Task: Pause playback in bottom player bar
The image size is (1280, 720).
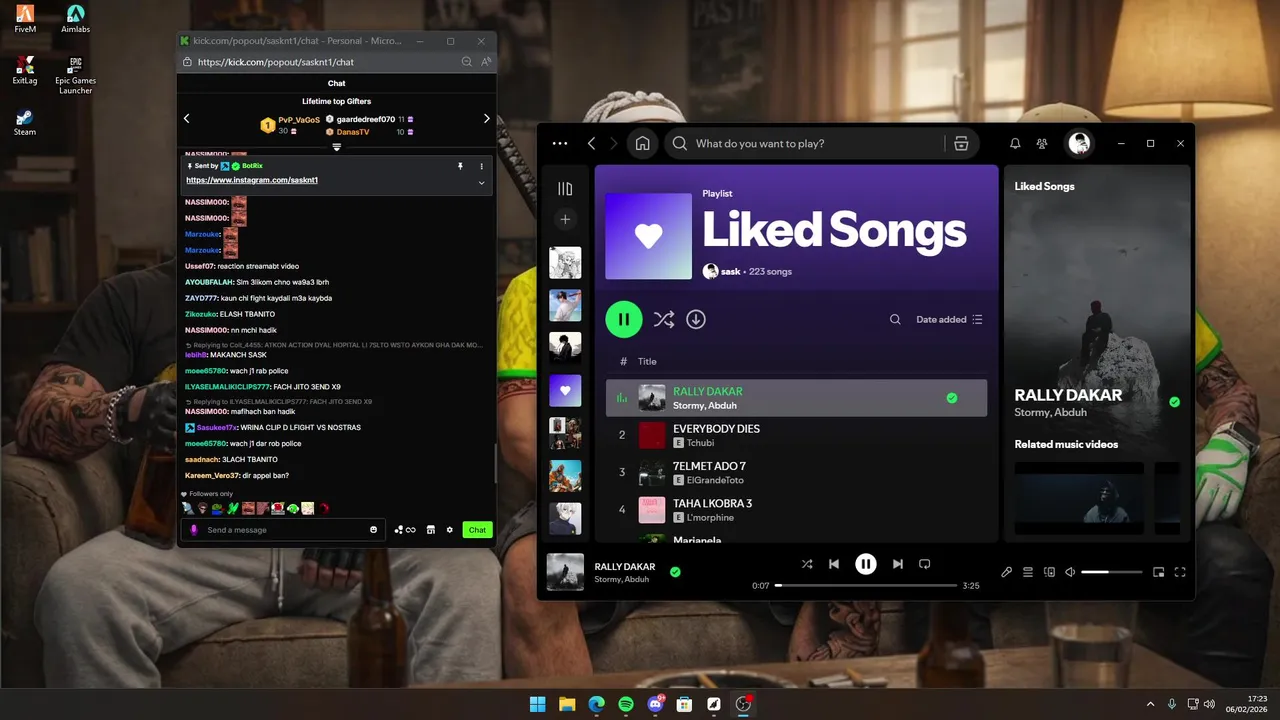Action: click(866, 564)
